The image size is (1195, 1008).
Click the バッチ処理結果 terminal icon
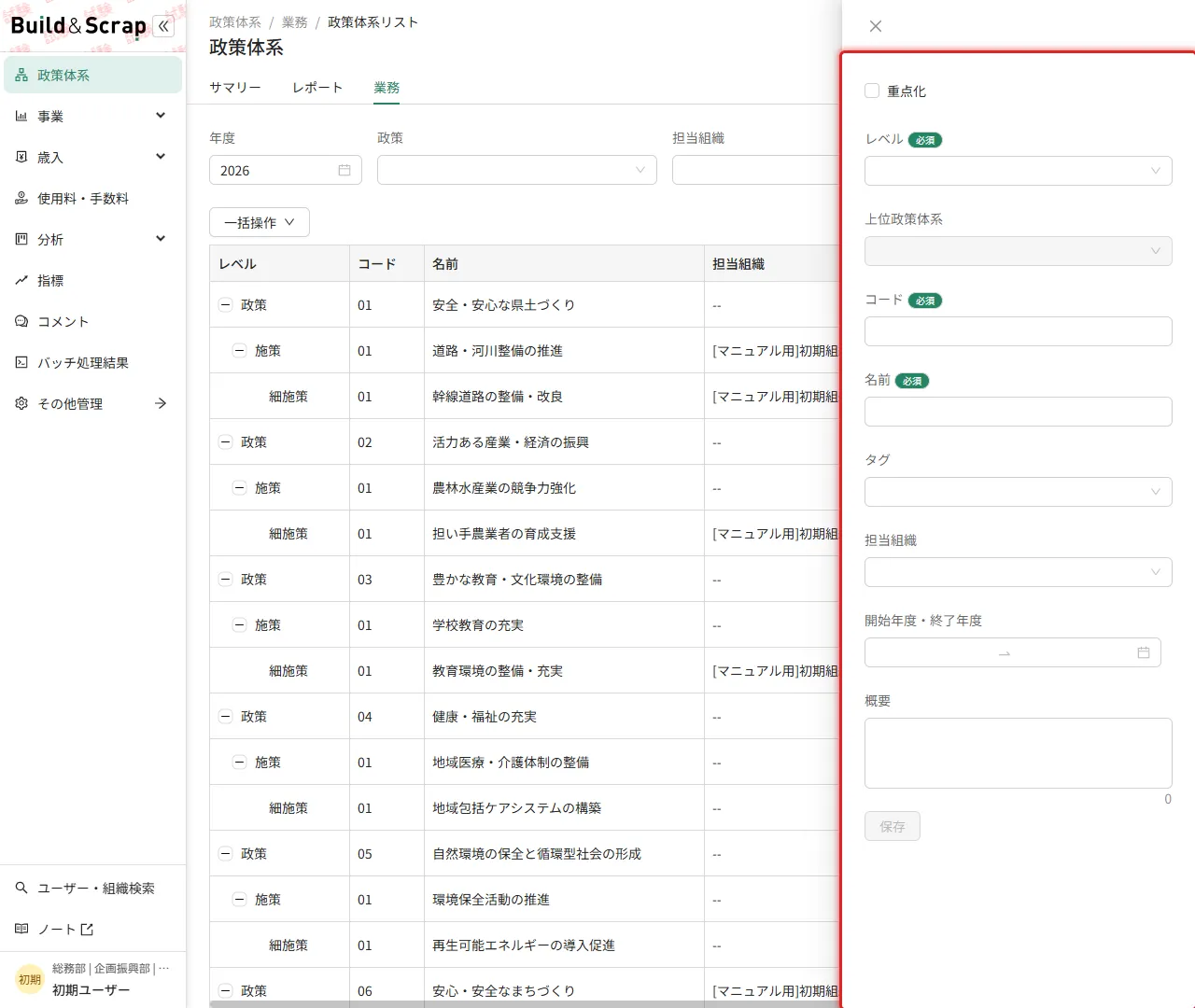pos(21,363)
